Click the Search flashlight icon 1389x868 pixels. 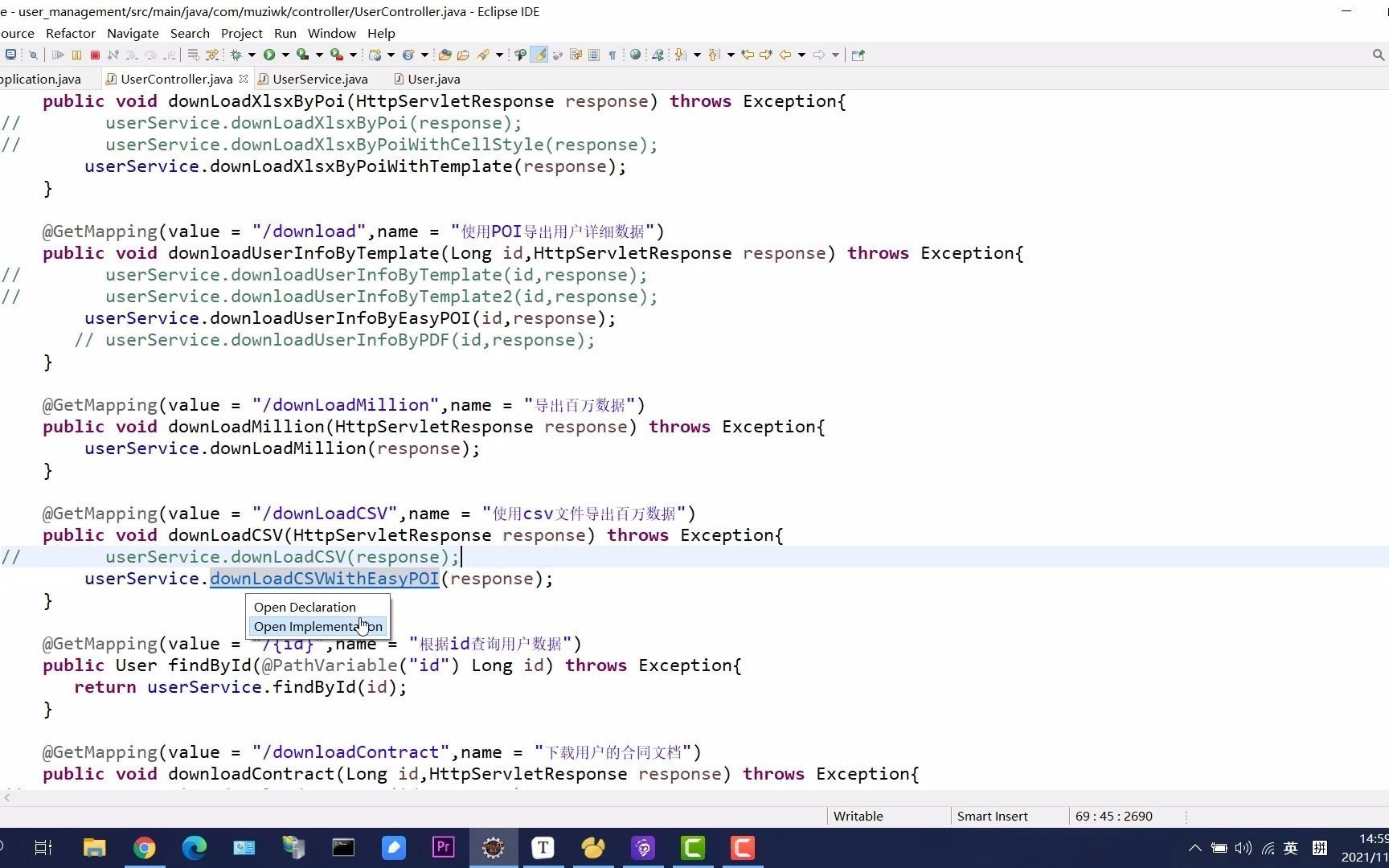pyautogui.click(x=483, y=55)
